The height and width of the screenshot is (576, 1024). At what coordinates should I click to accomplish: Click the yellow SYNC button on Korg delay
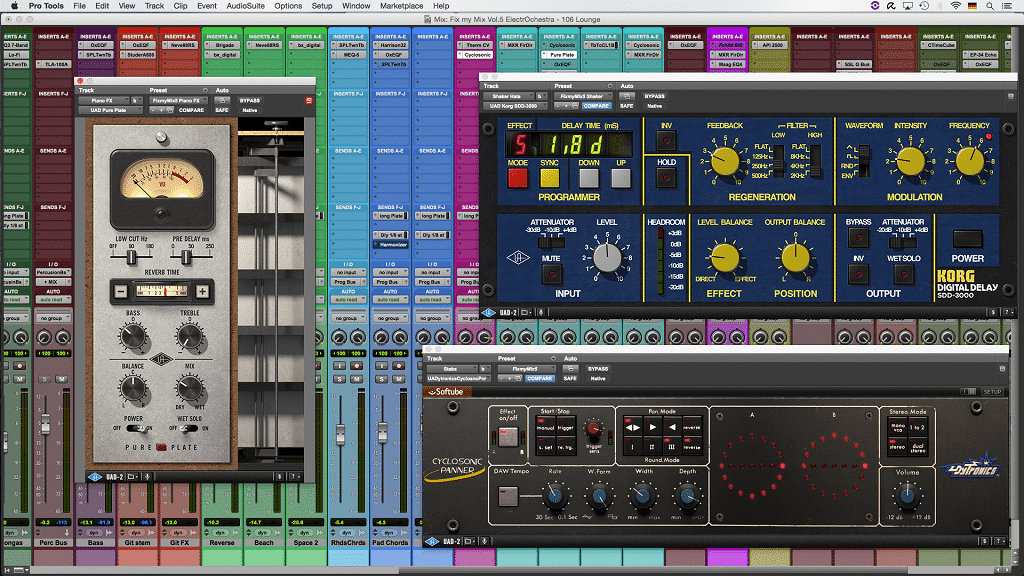pos(550,178)
